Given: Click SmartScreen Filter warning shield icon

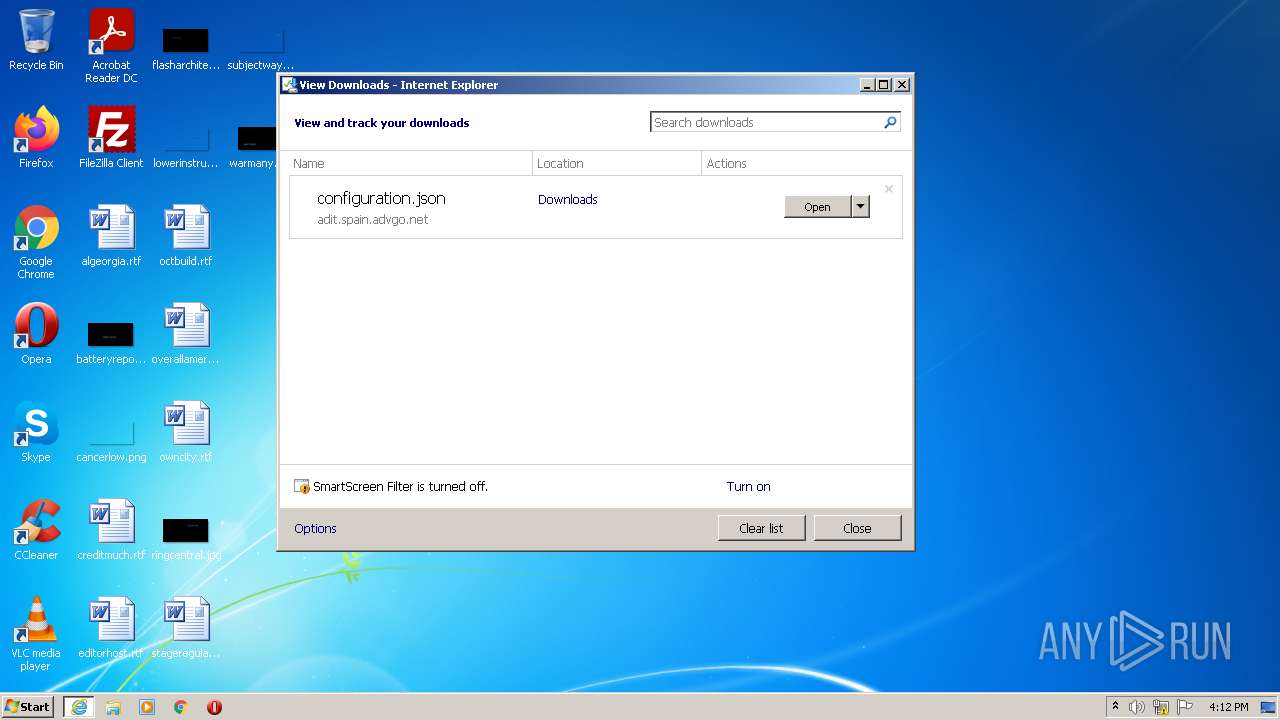Looking at the screenshot, I should click(302, 487).
